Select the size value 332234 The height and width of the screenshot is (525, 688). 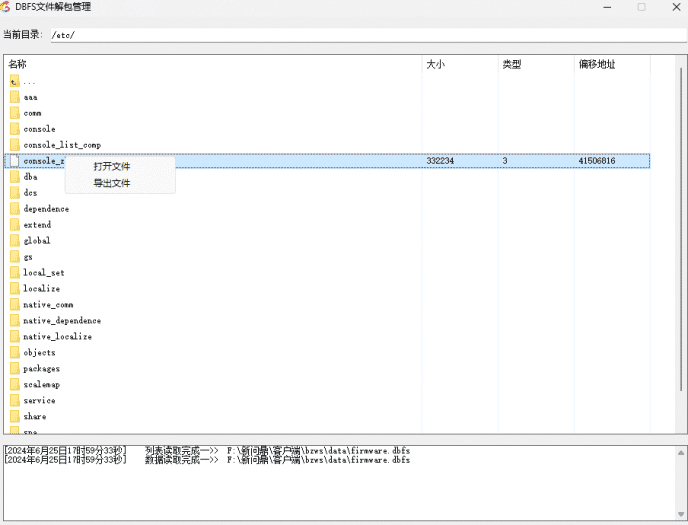(440, 161)
